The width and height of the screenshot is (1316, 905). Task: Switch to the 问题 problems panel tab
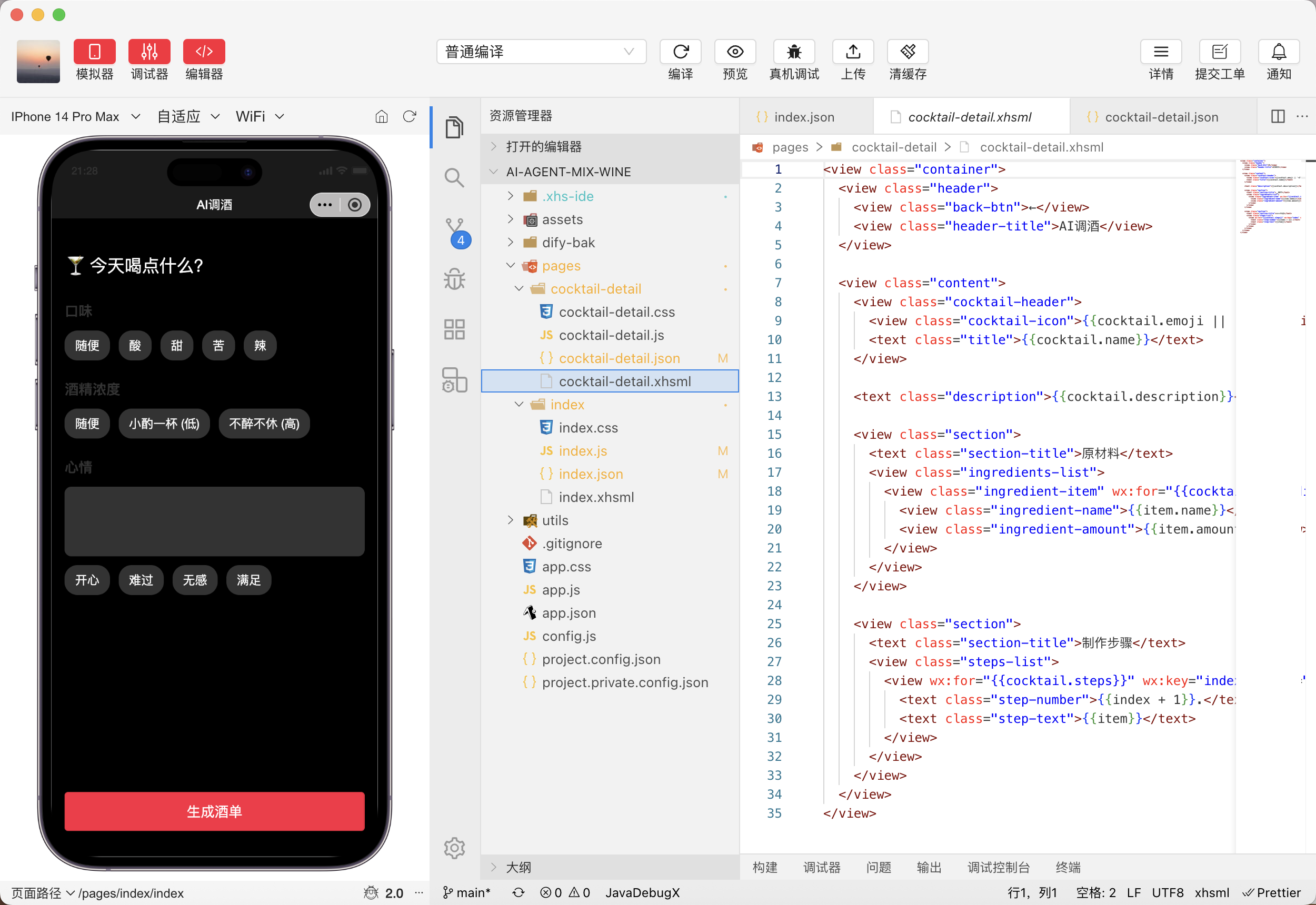click(x=878, y=867)
